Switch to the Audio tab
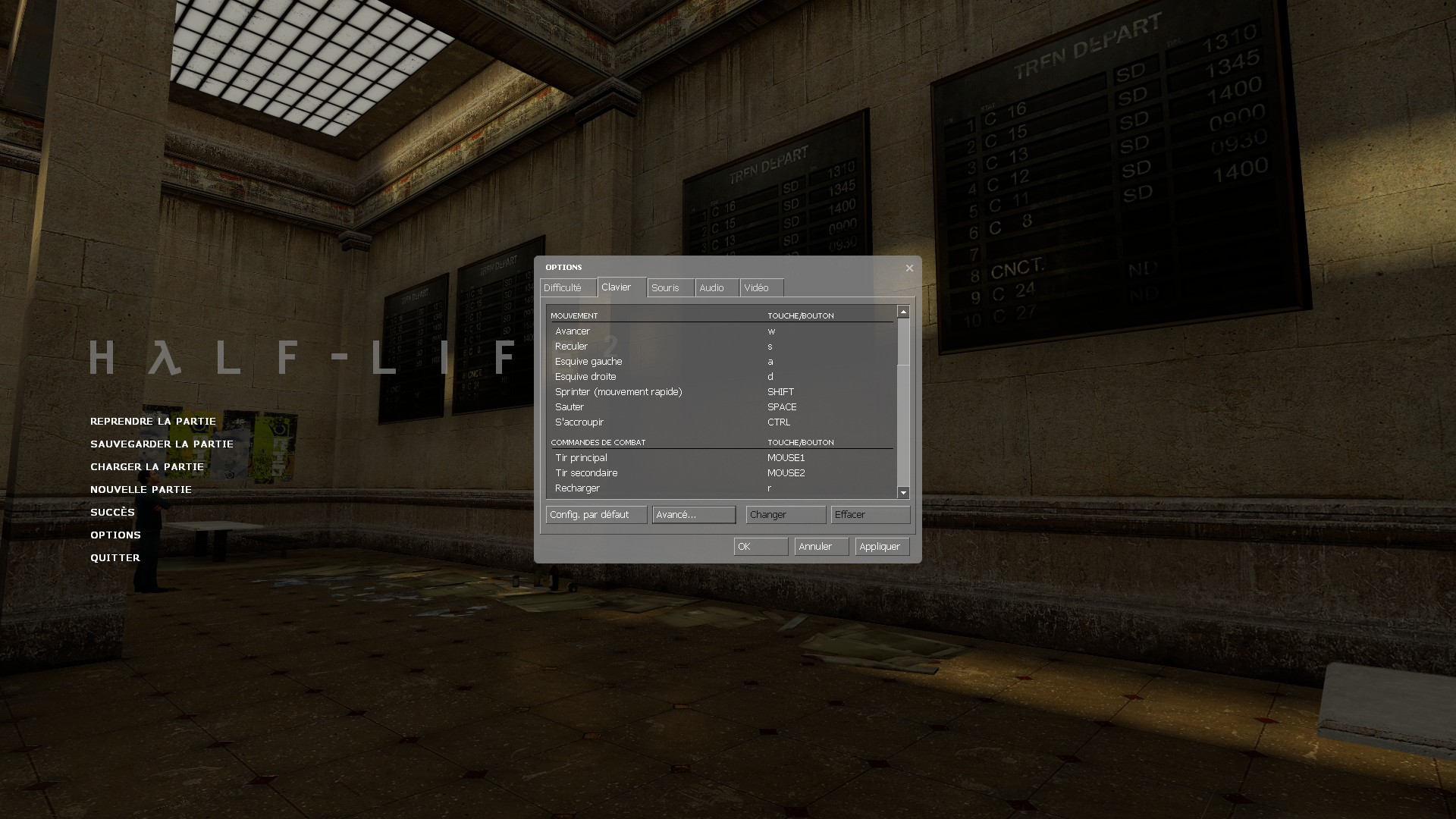The width and height of the screenshot is (1456, 819). click(716, 288)
